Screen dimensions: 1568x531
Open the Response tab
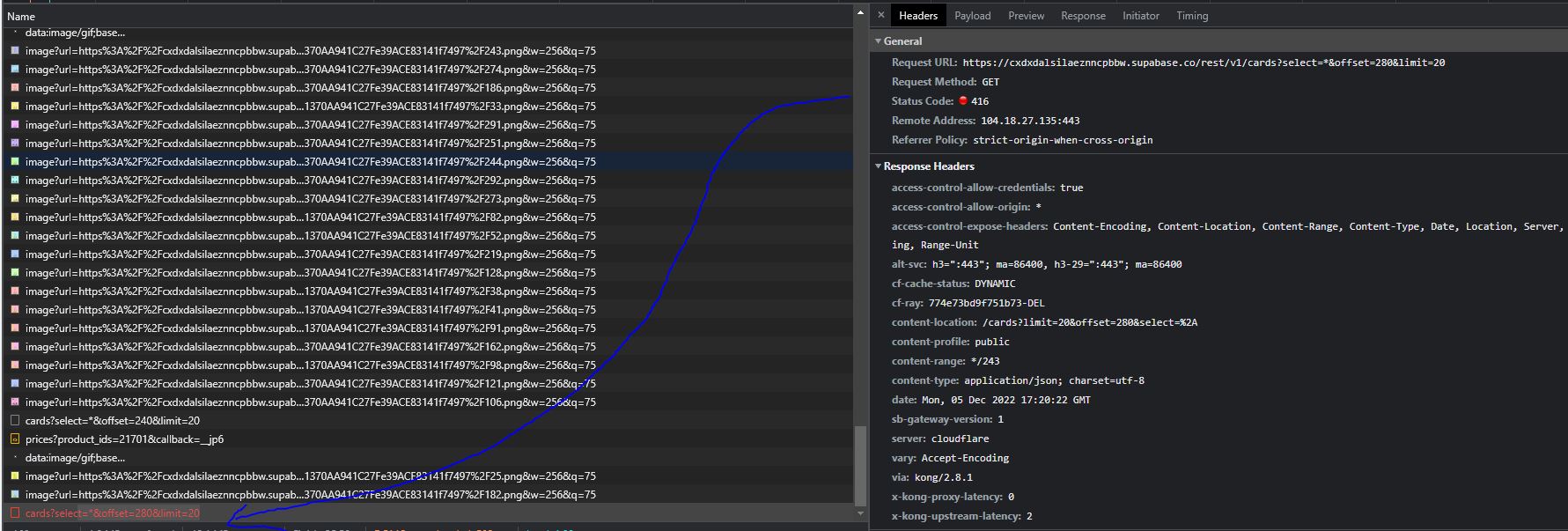1083,16
